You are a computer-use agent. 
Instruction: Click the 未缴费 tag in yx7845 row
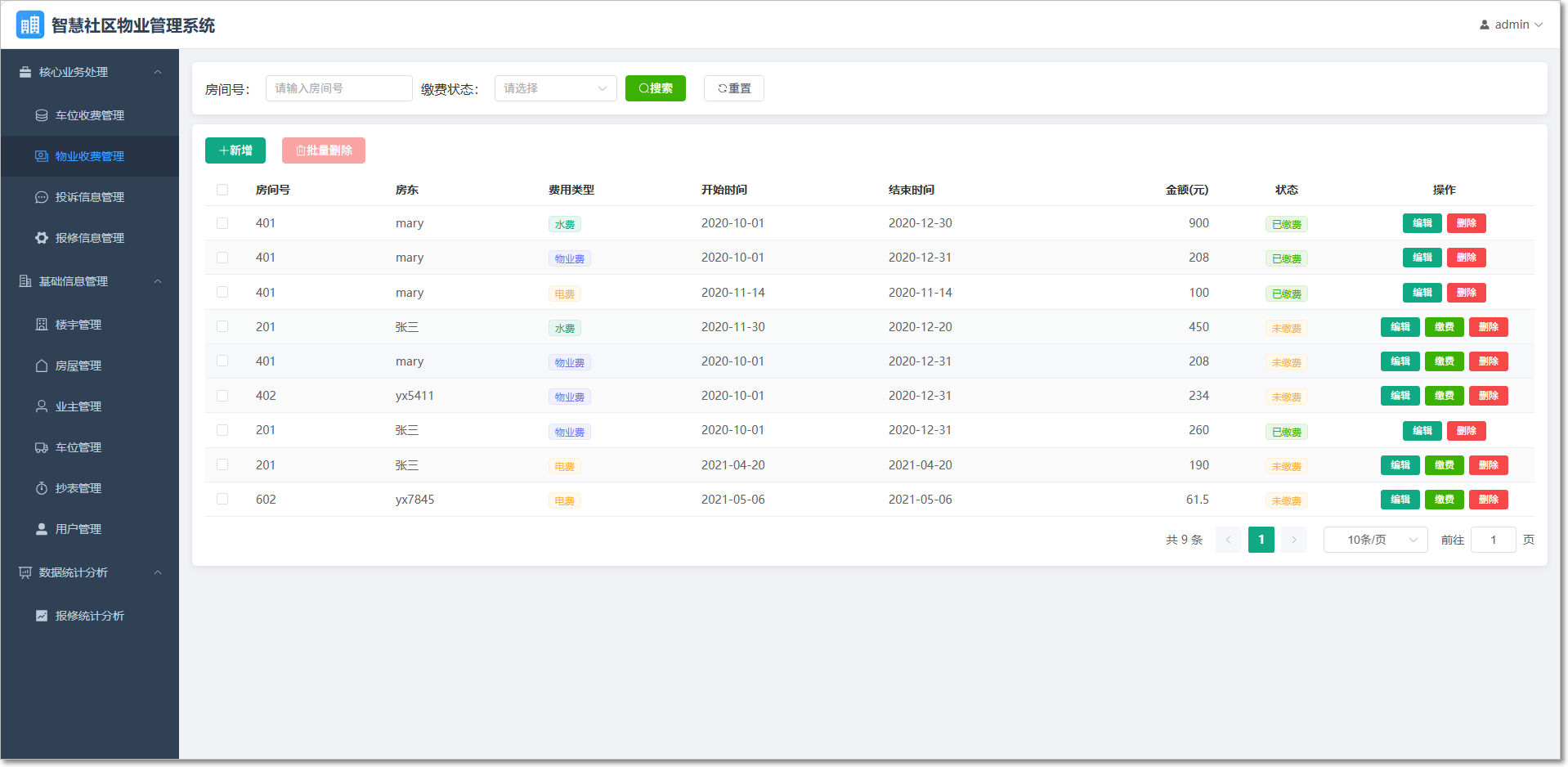pos(1287,500)
